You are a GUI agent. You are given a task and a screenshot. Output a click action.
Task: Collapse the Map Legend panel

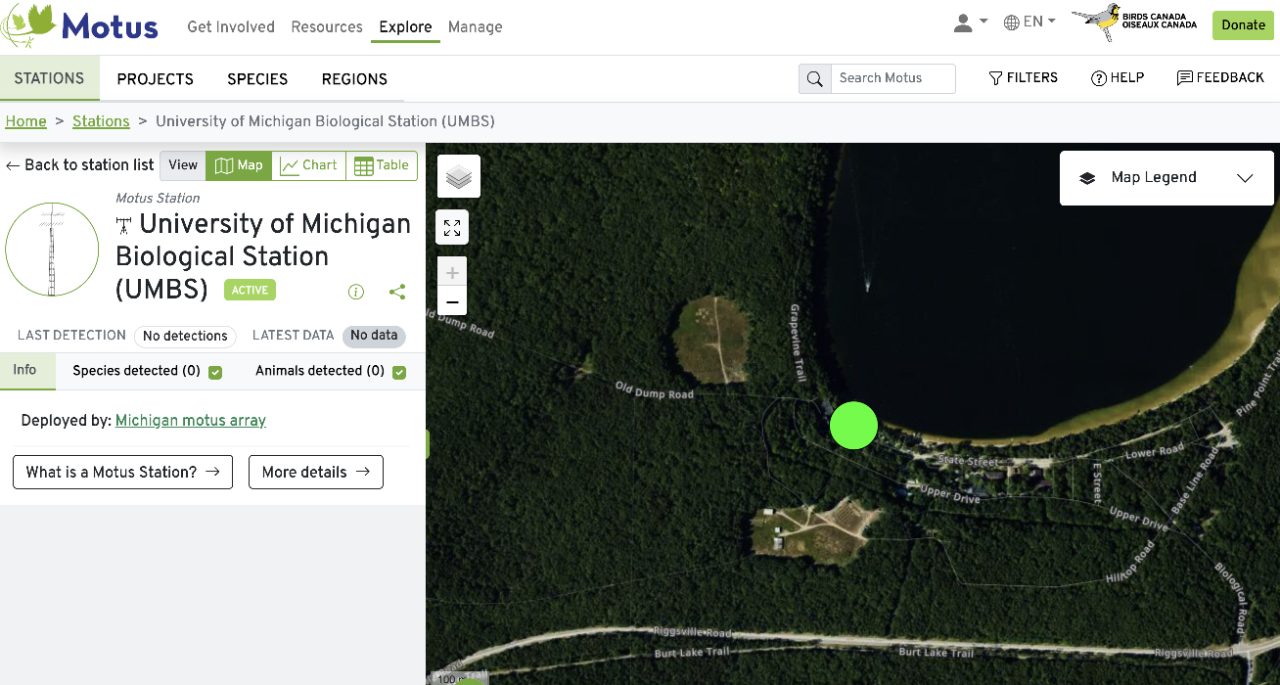[1245, 177]
